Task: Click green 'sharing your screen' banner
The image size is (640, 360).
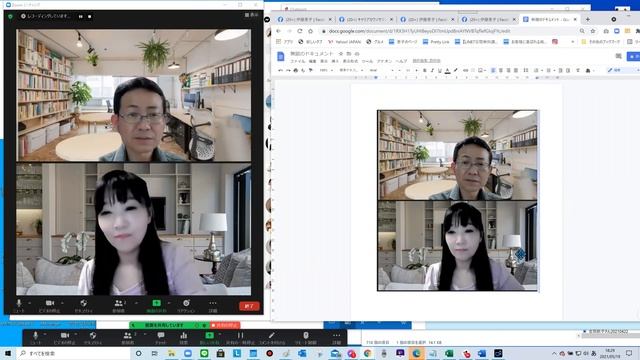Action: [169, 325]
